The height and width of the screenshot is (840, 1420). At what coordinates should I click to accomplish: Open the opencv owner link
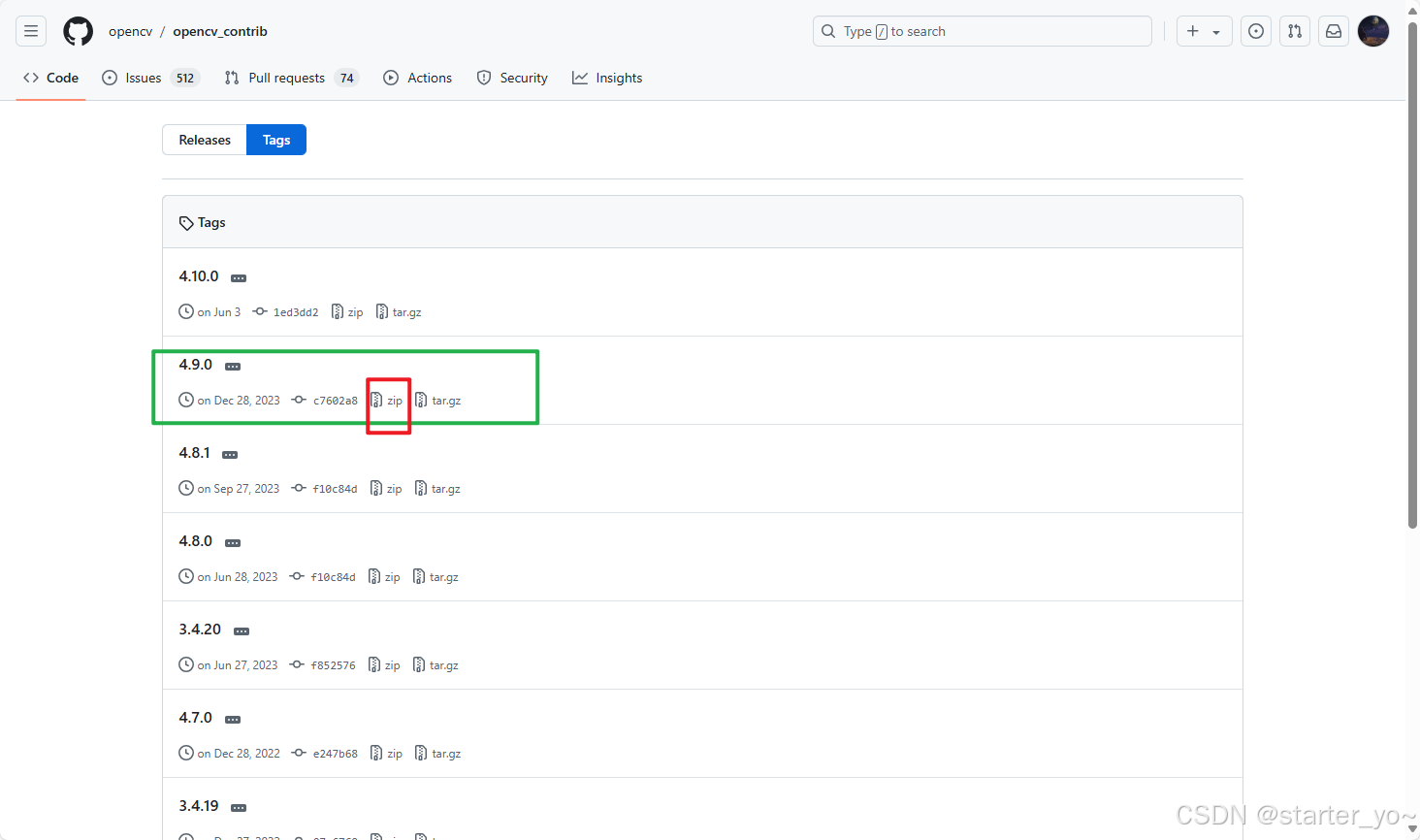point(130,31)
